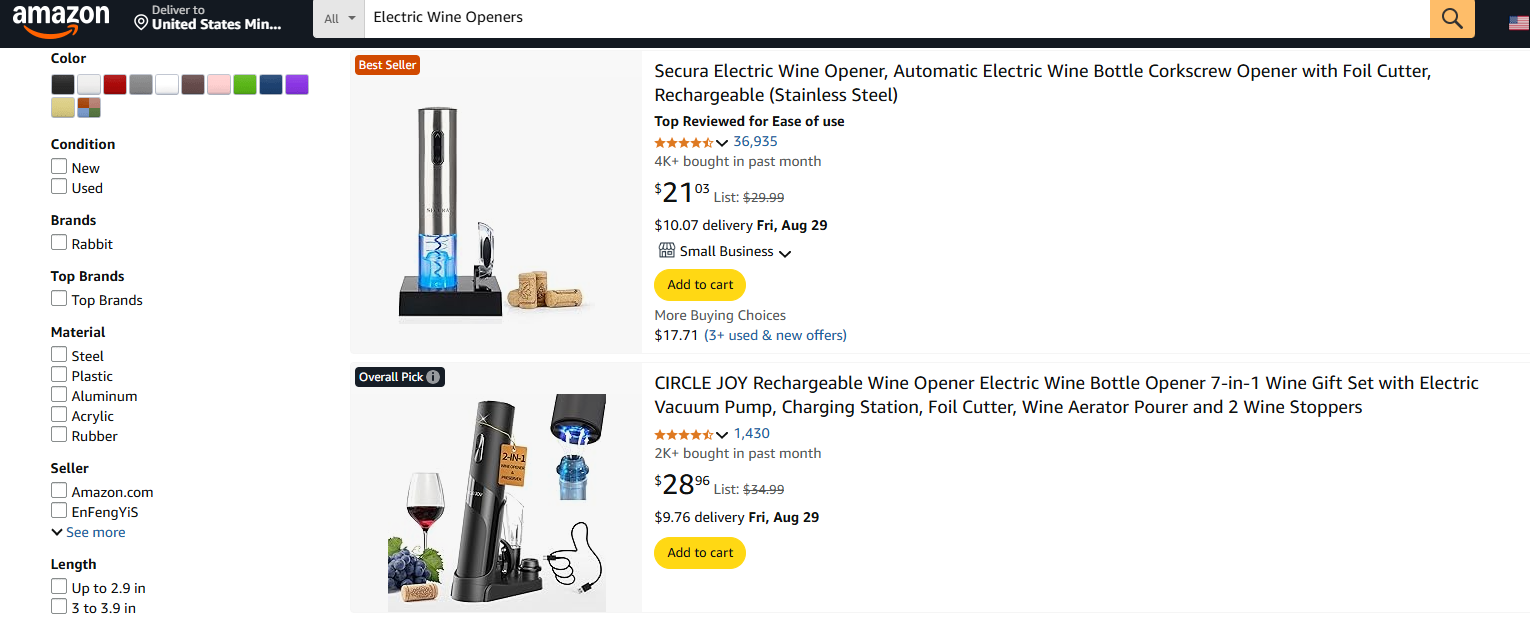Click the Best Seller badge
The image size is (1530, 617).
click(x=387, y=65)
